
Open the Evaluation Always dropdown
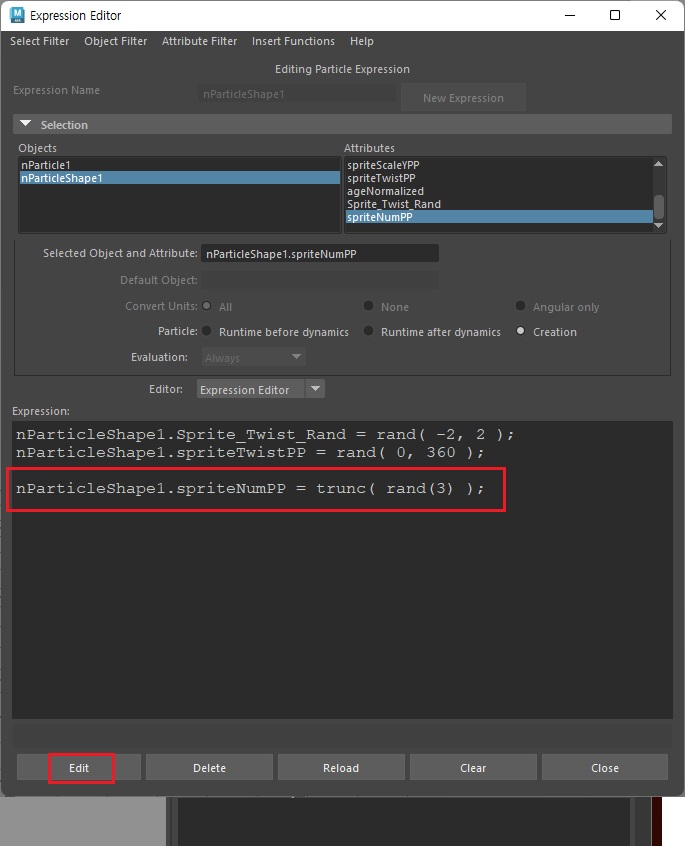click(x=254, y=357)
